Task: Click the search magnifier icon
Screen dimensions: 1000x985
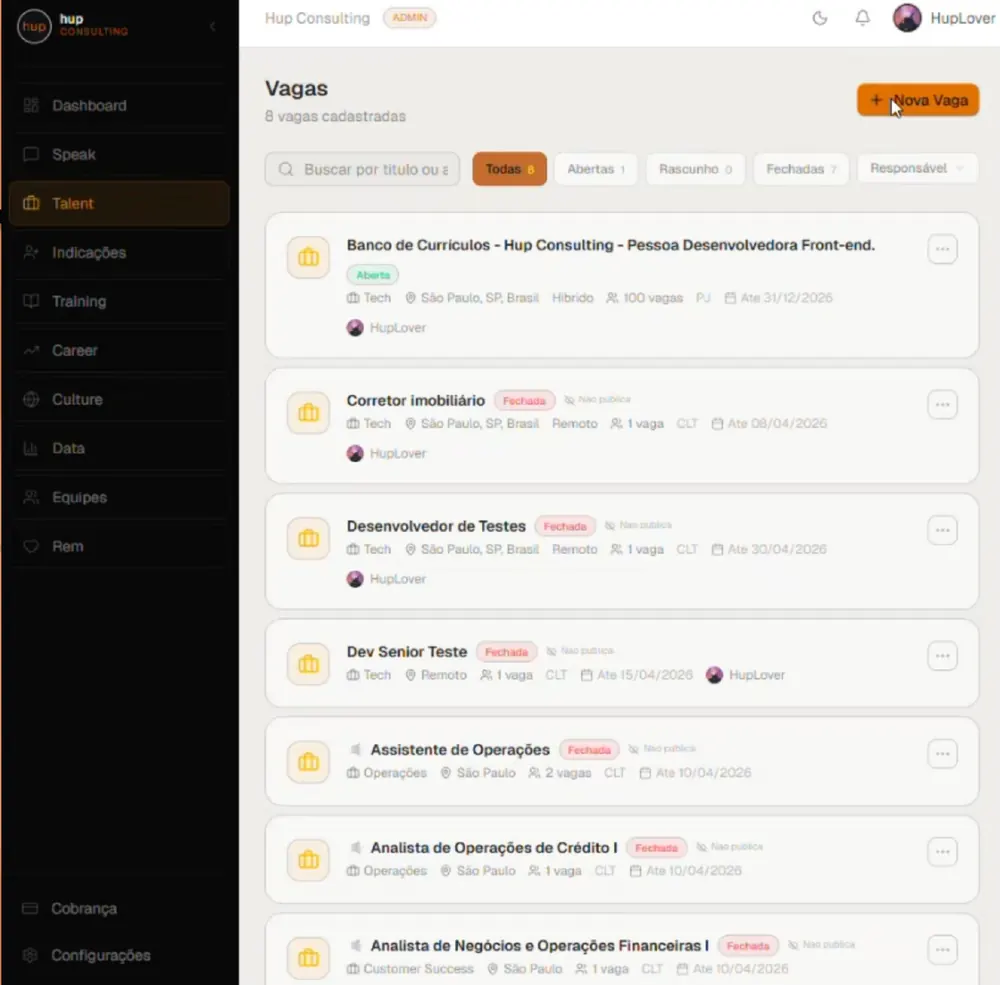Action: coord(286,169)
